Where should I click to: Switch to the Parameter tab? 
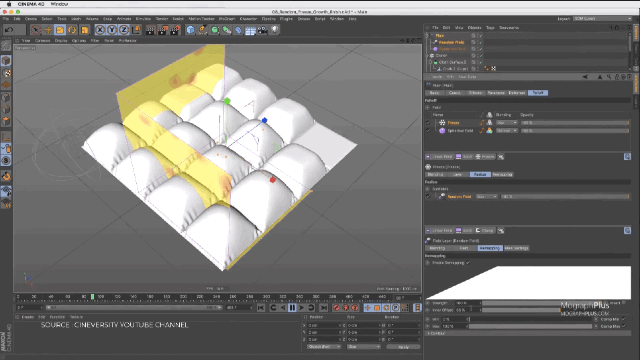click(496, 93)
